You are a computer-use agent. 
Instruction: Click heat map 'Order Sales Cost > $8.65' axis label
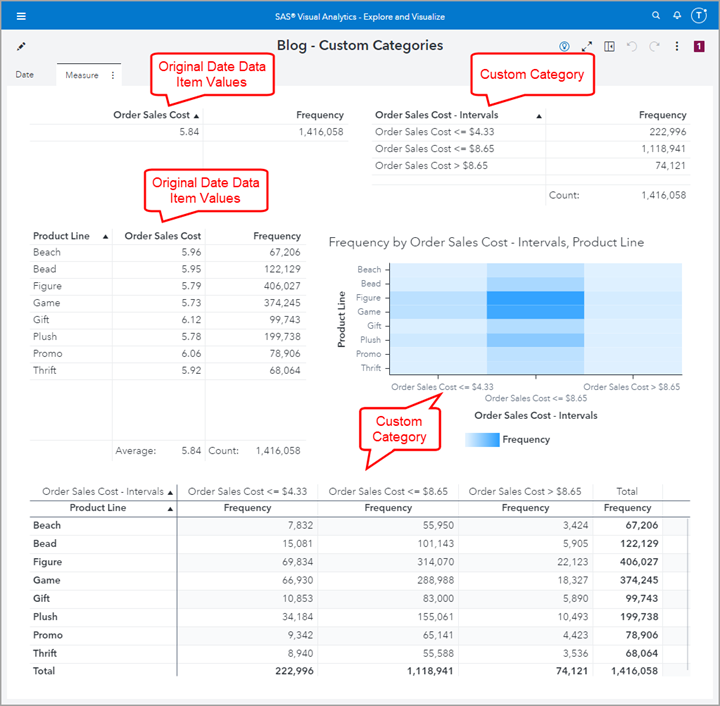pos(631,387)
